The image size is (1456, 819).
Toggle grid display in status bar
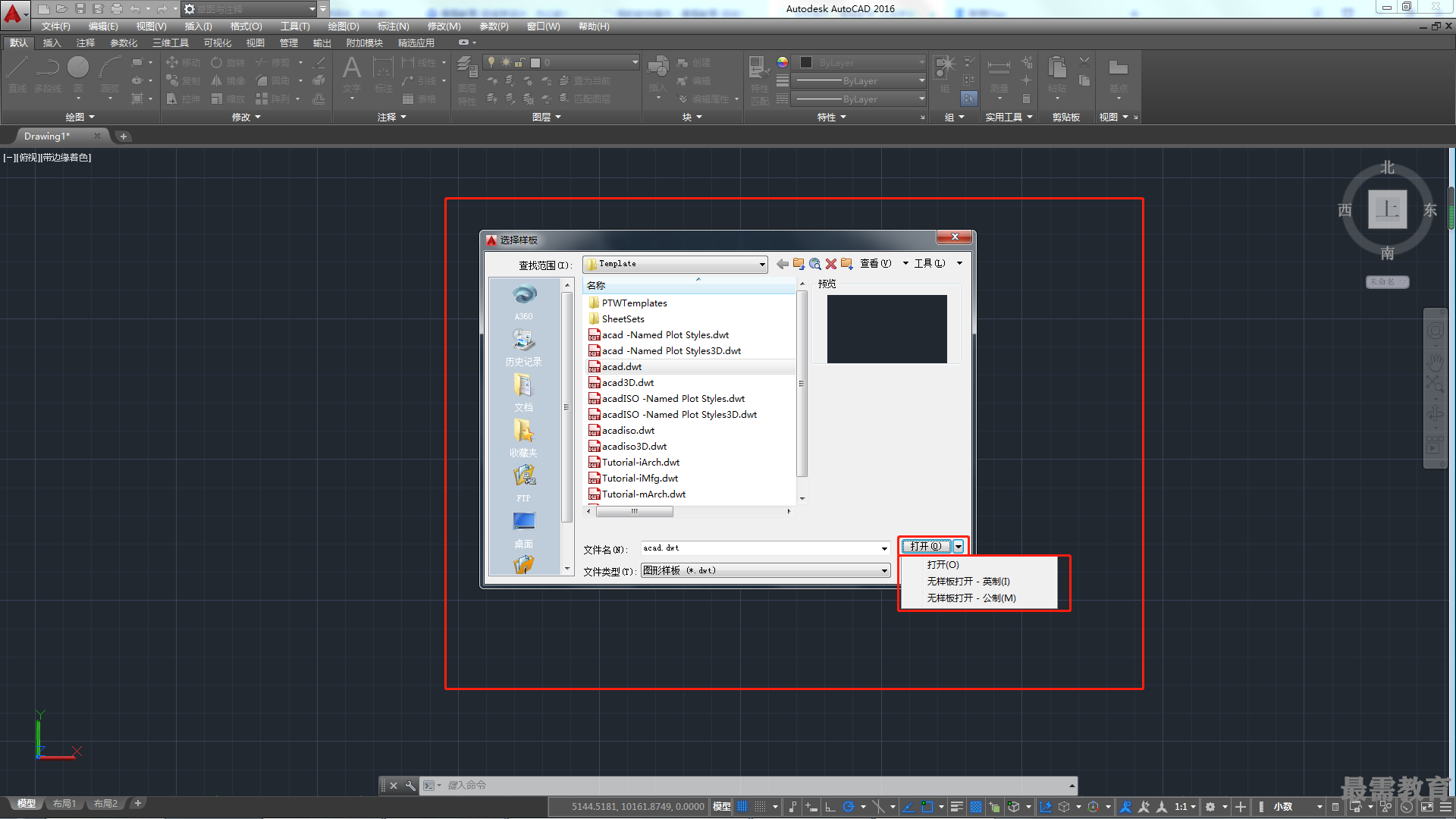tap(742, 807)
